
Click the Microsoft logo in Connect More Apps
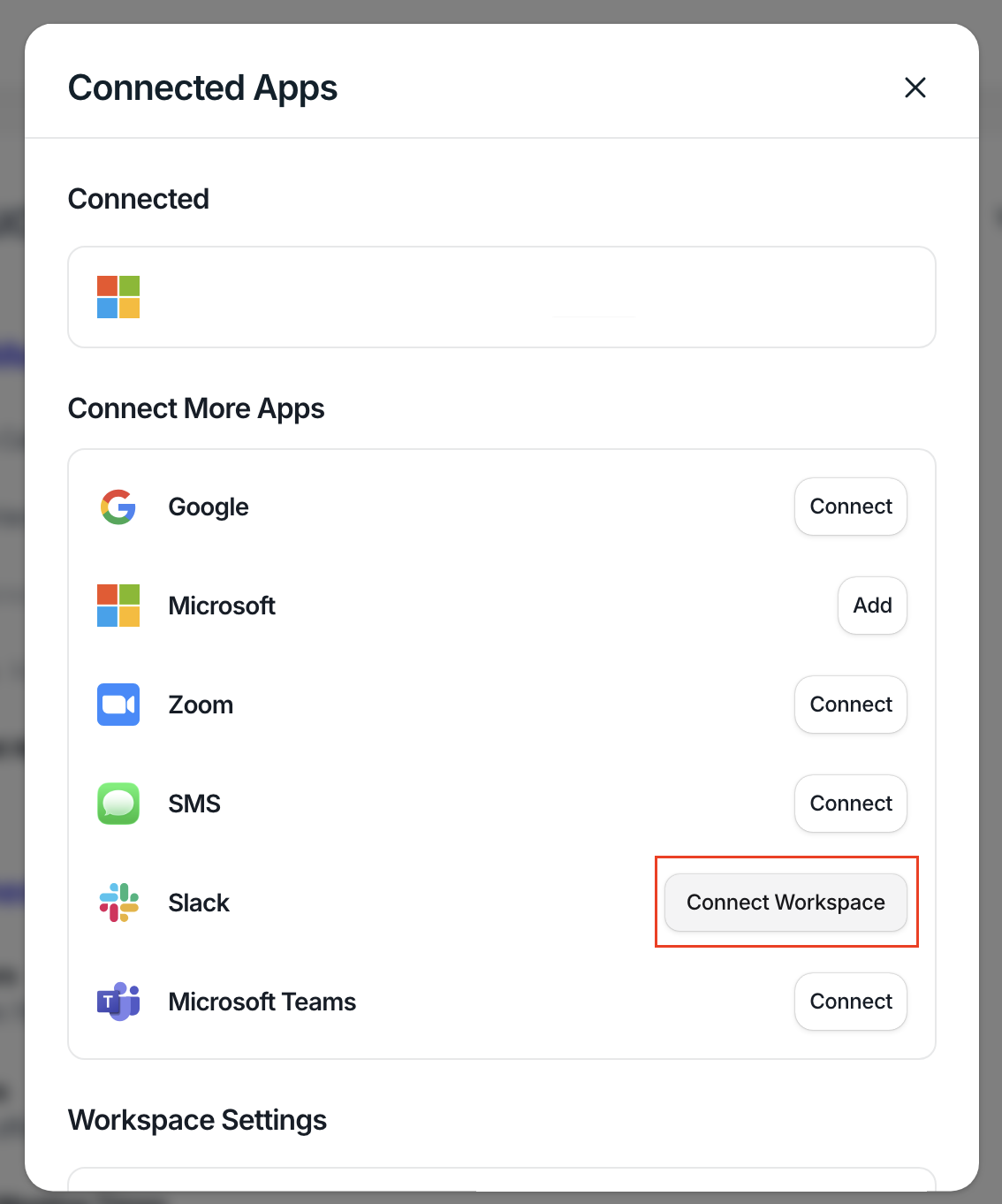[x=118, y=606]
